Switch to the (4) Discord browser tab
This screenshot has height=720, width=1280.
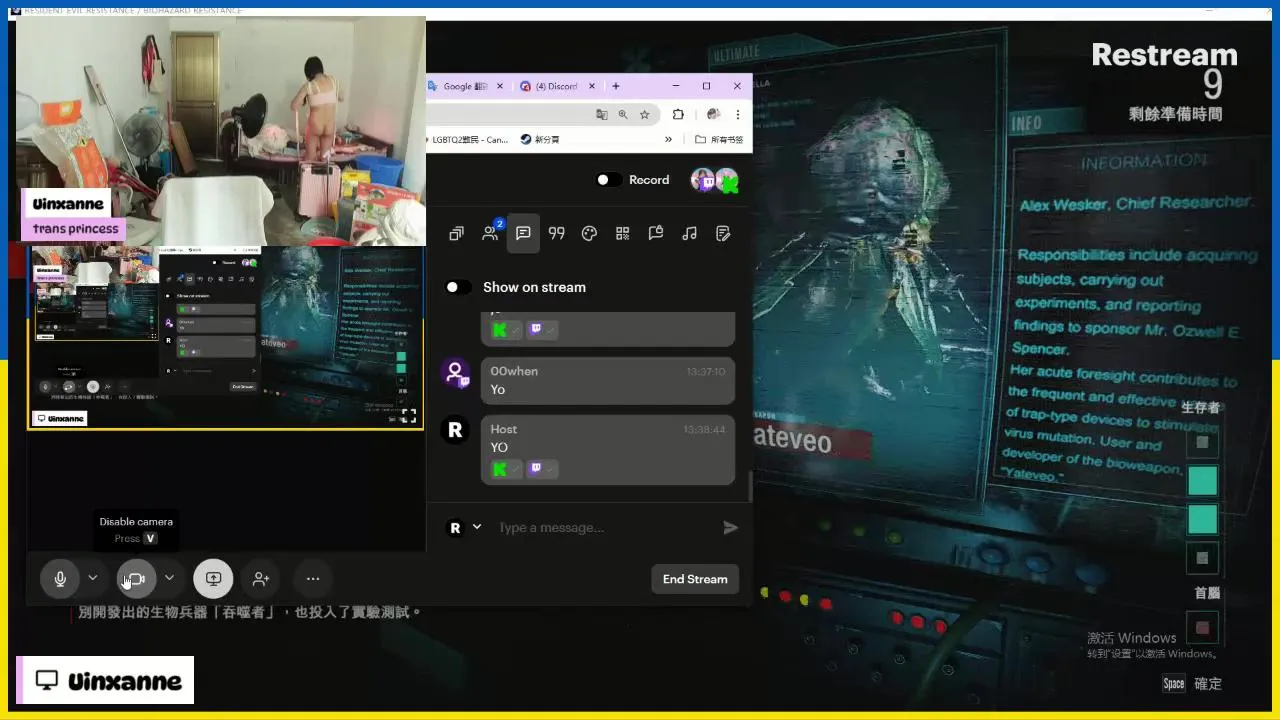click(x=556, y=86)
